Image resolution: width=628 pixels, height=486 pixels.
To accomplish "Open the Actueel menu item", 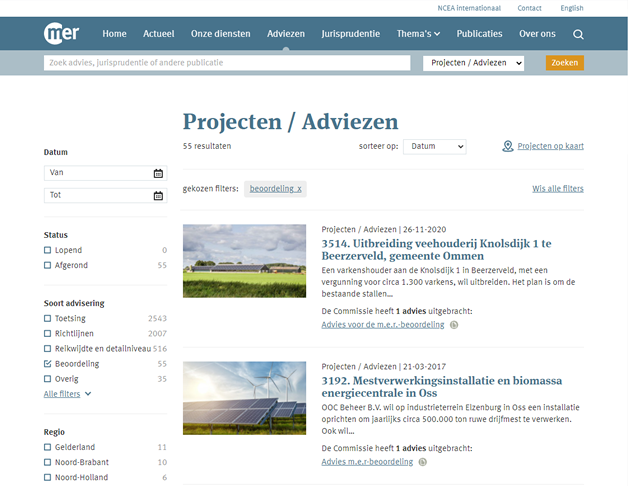I will [159, 34].
